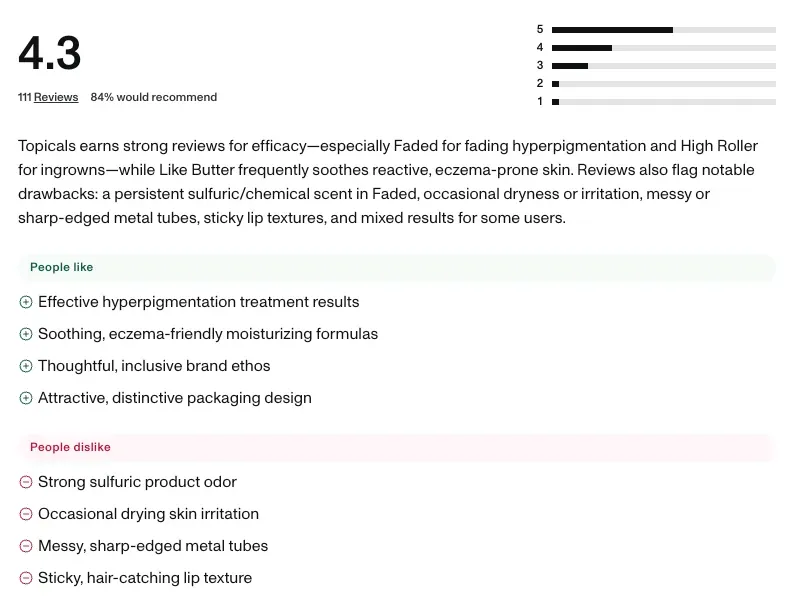Click minus icon beside Strong sulfuric product odor
This screenshot has width=794, height=603.
(x=26, y=482)
